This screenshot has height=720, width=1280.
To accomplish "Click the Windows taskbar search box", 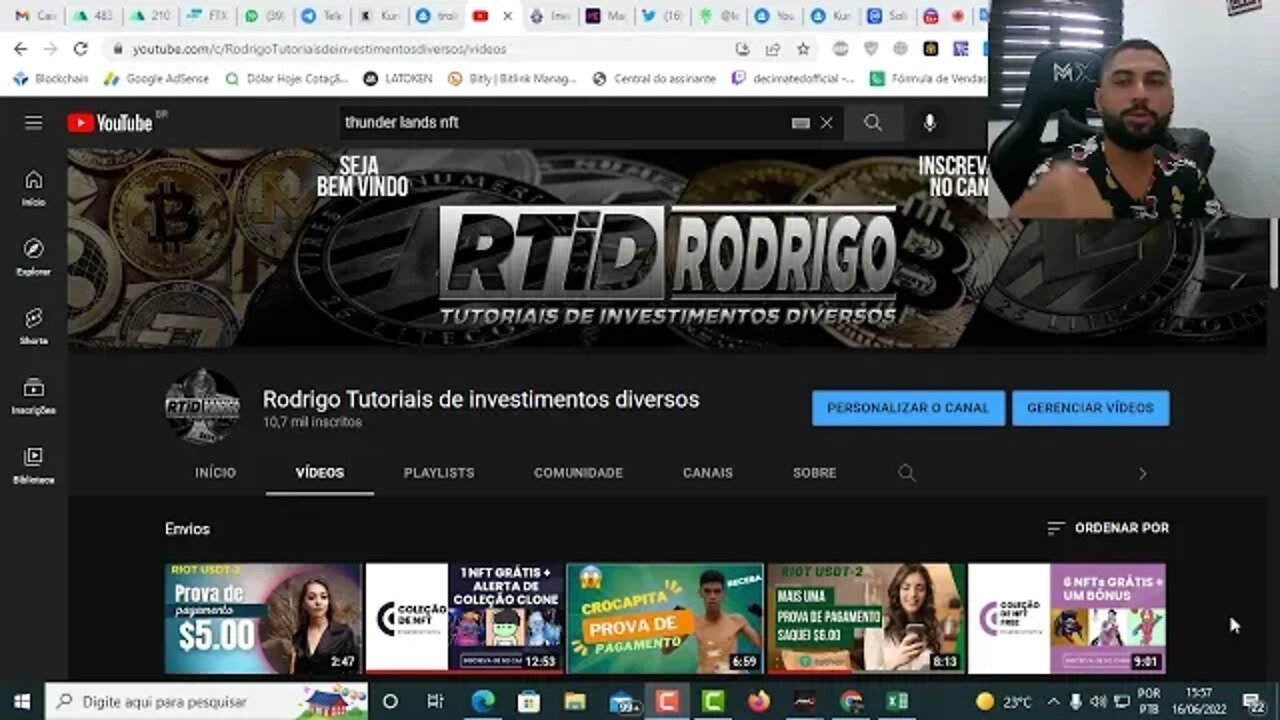I will click(206, 701).
